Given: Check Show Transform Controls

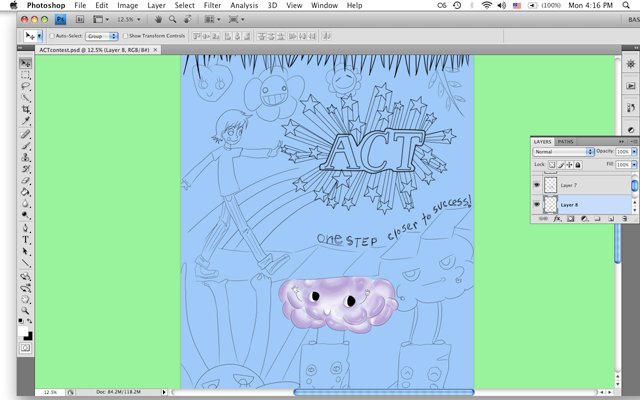Looking at the screenshot, I should (x=124, y=36).
